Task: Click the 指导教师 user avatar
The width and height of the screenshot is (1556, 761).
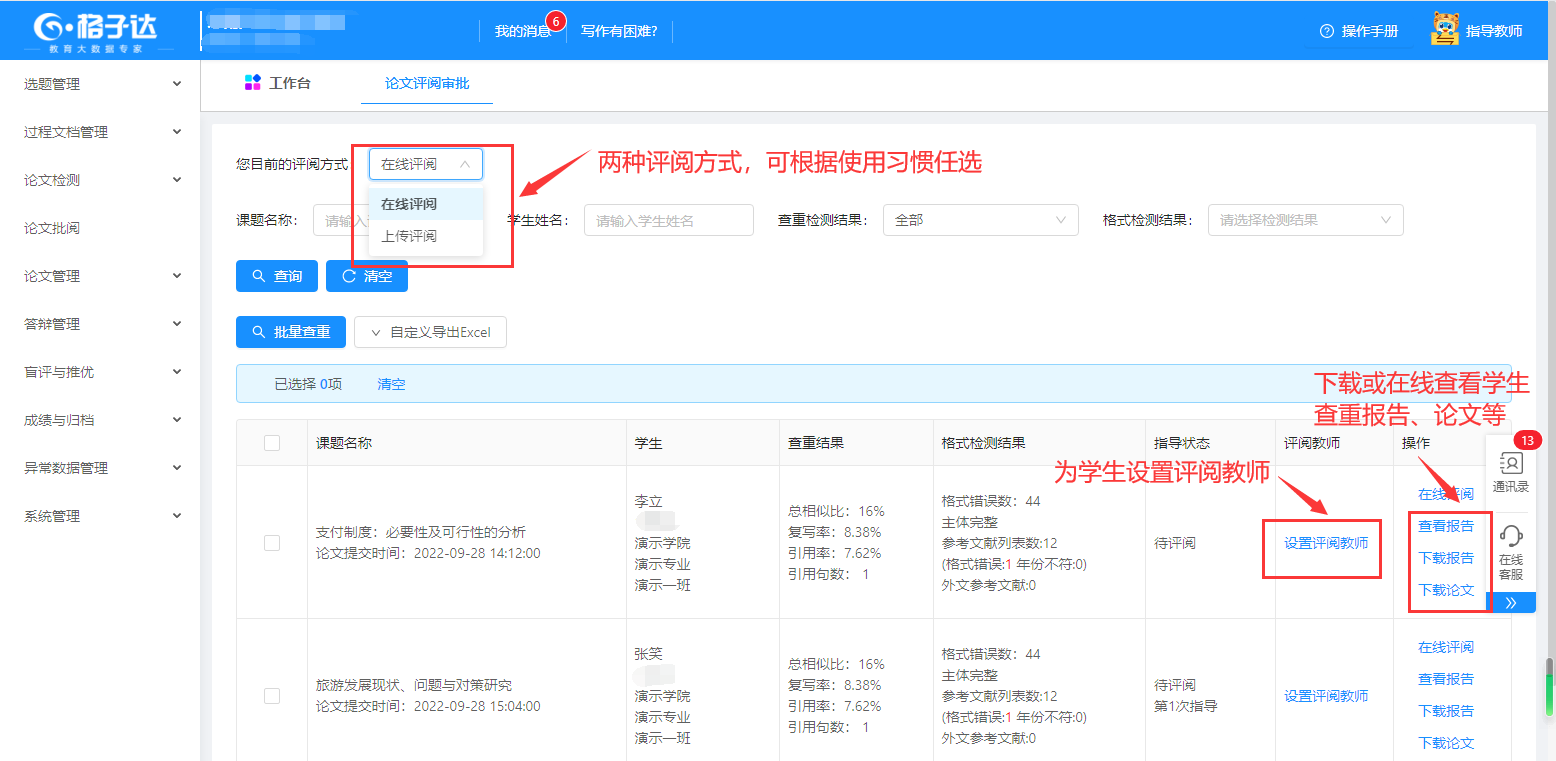Action: coord(1445,30)
